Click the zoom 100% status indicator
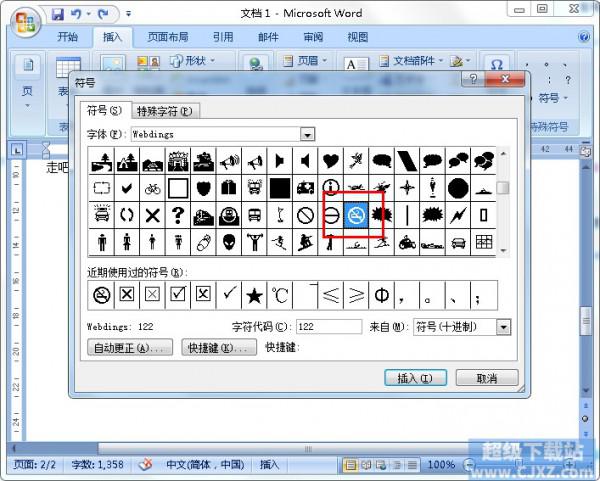The height and width of the screenshot is (481, 600). [441, 465]
